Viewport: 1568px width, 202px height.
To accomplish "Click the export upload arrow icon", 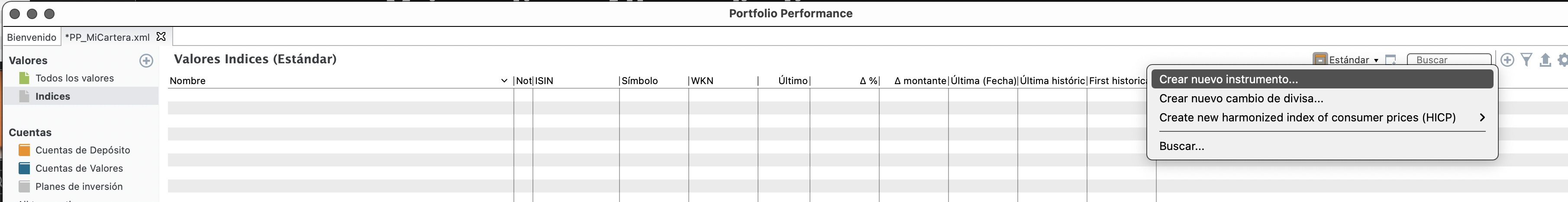I will click(x=1545, y=60).
